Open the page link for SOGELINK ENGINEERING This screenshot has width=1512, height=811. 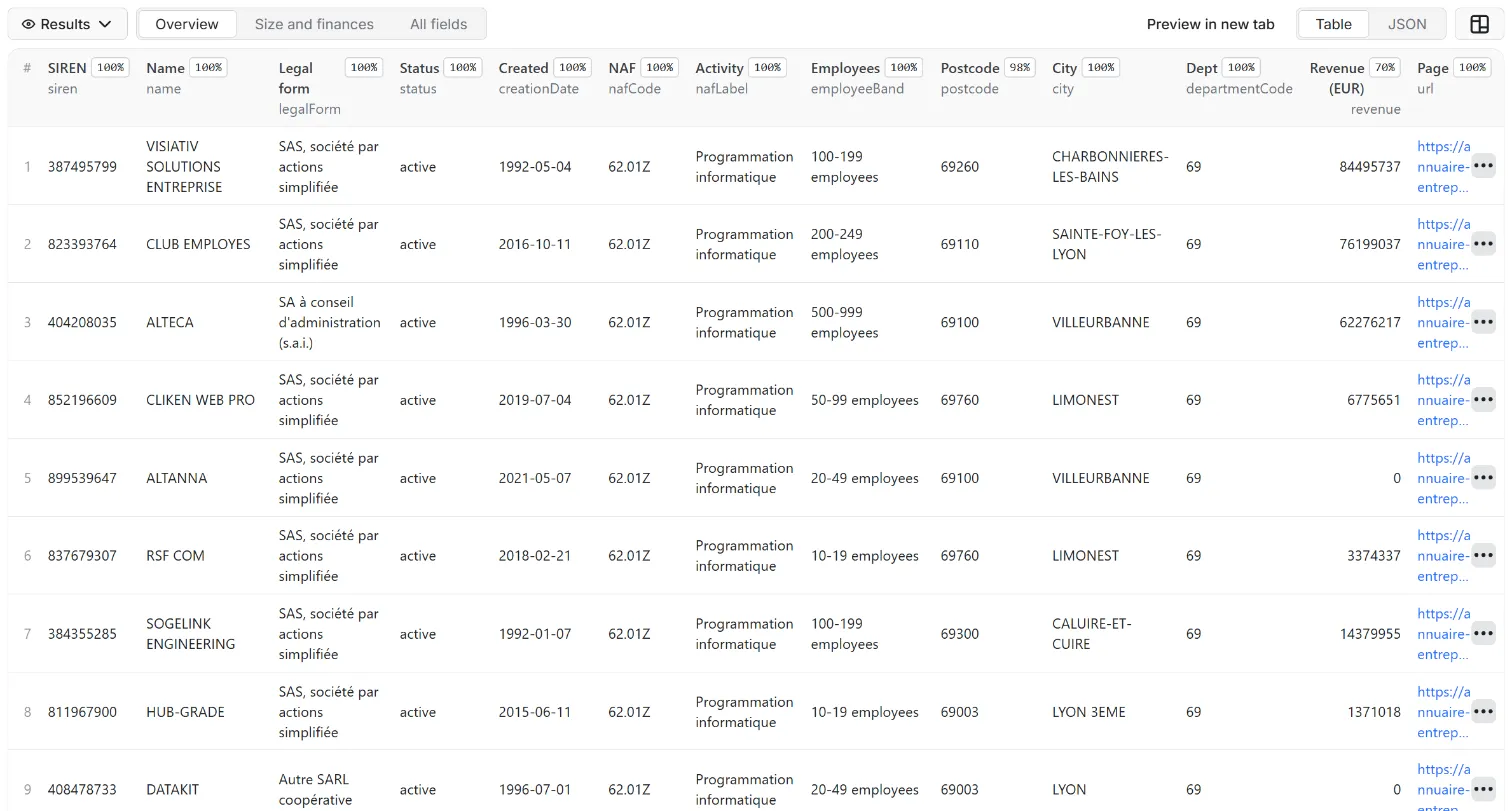(x=1443, y=634)
